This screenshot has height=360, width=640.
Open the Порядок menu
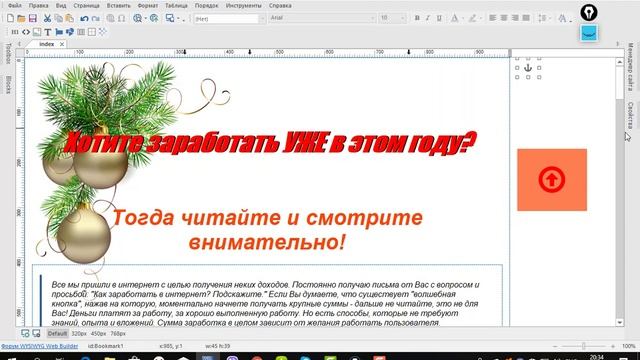[x=206, y=6]
